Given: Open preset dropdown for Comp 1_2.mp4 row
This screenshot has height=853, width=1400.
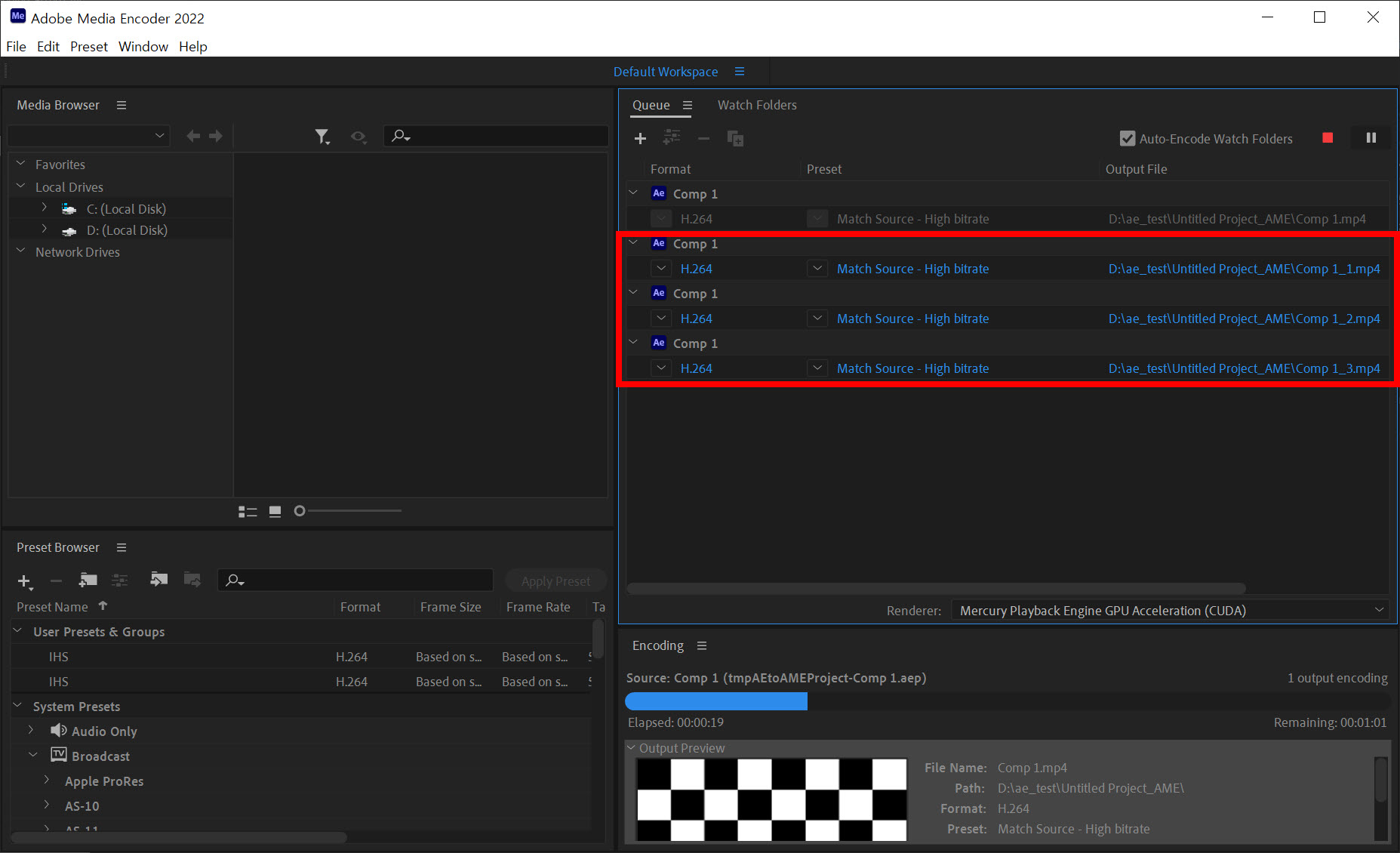Looking at the screenshot, I should pos(817,318).
